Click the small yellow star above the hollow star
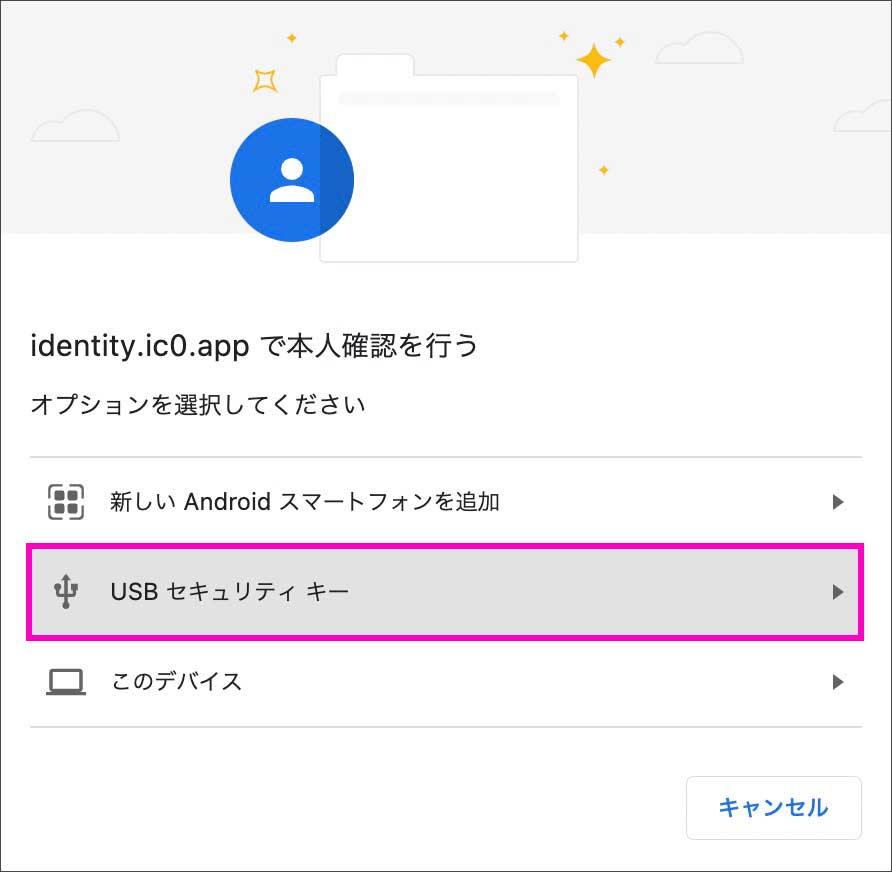The height and width of the screenshot is (872, 892). 292,38
